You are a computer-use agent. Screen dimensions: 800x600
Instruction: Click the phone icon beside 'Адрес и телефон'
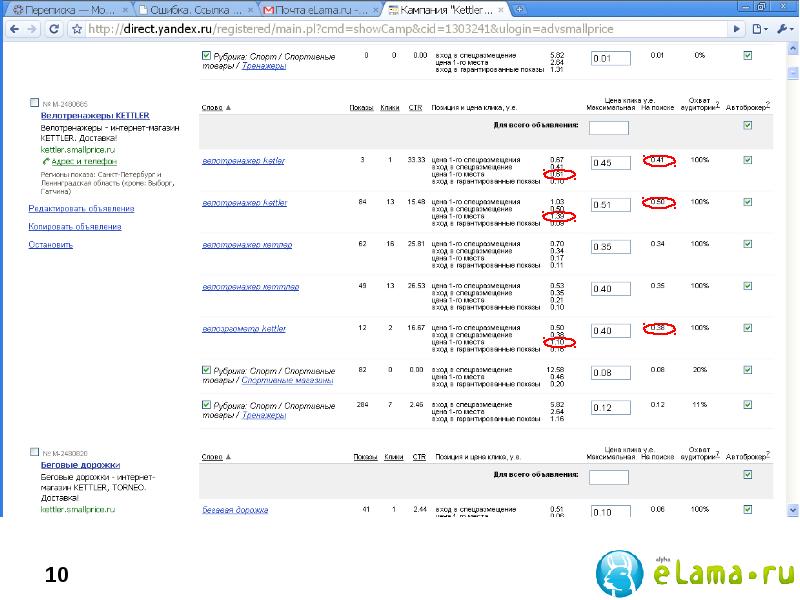pyautogui.click(x=46, y=161)
